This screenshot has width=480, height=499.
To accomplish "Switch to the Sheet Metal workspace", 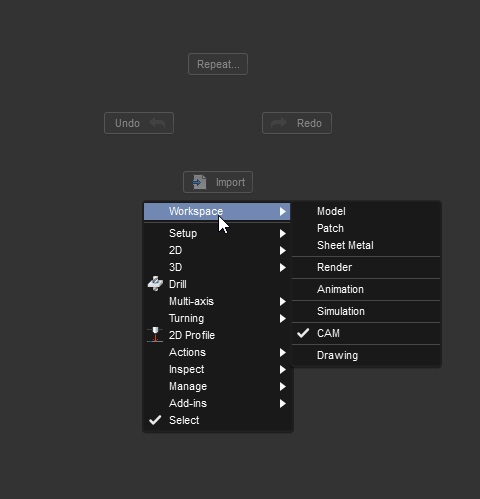I will pyautogui.click(x=367, y=245).
